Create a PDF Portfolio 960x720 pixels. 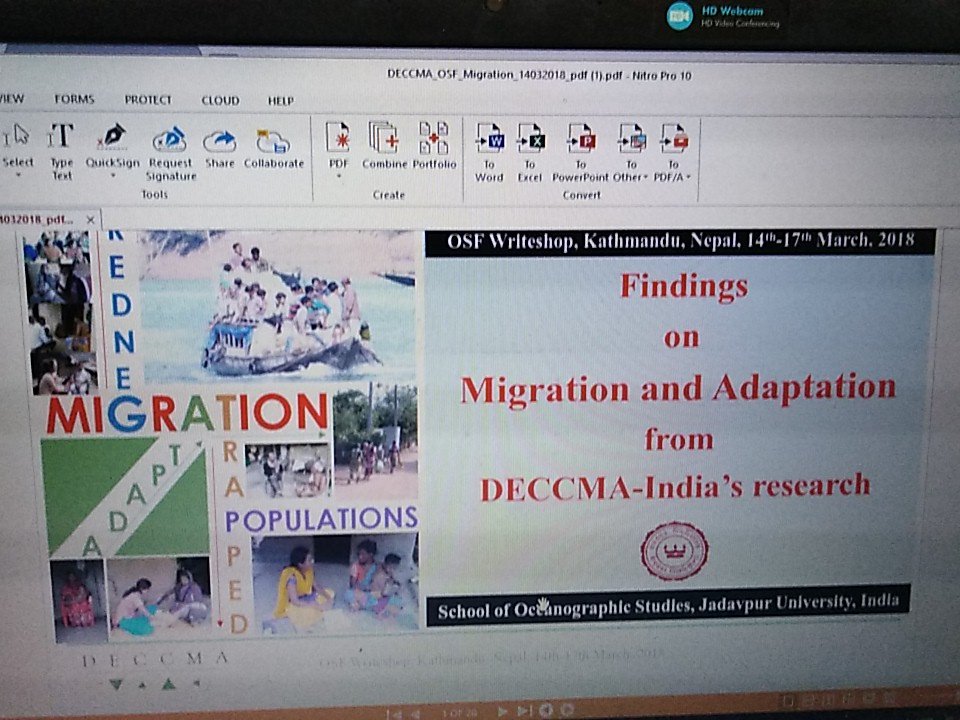click(434, 146)
